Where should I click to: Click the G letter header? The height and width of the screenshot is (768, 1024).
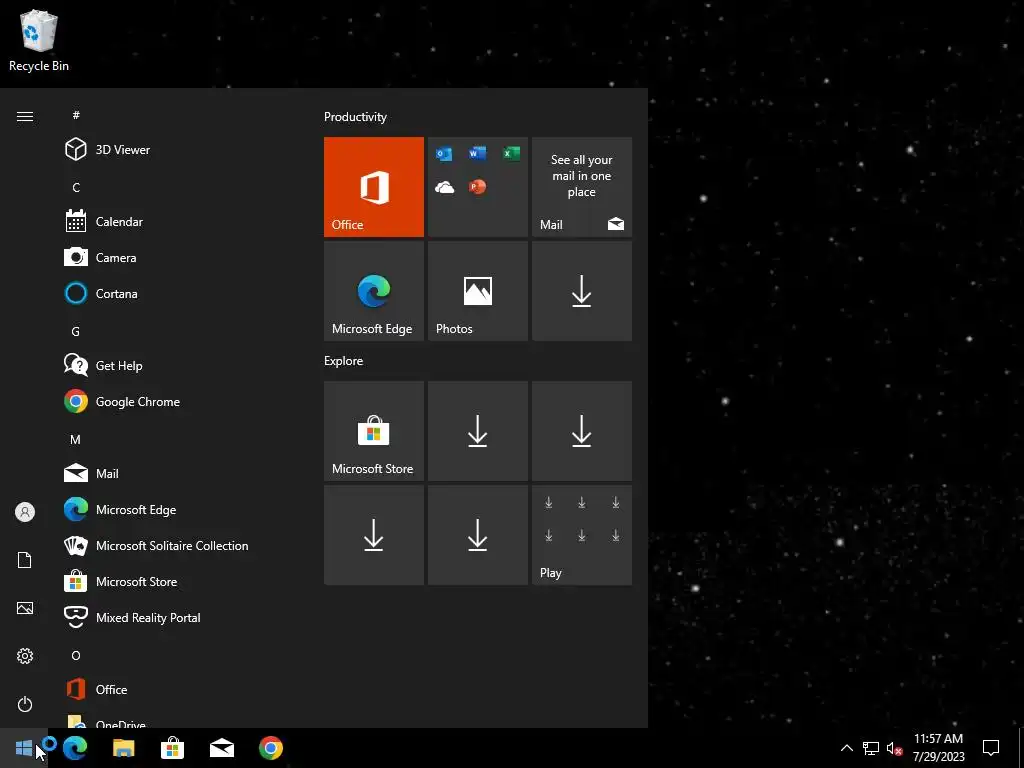click(76, 331)
